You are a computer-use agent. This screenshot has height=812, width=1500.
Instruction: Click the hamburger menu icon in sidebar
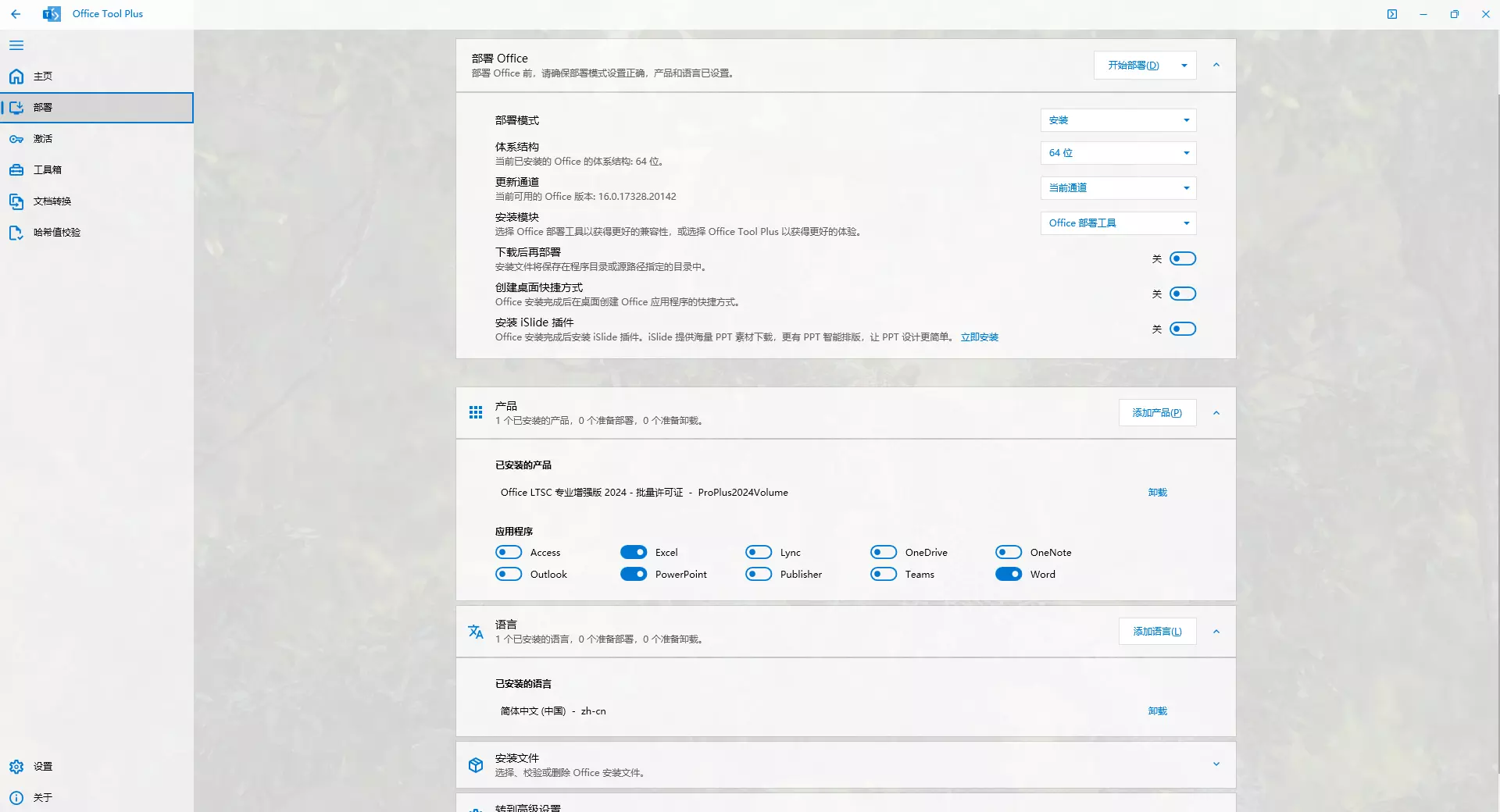pos(16,45)
